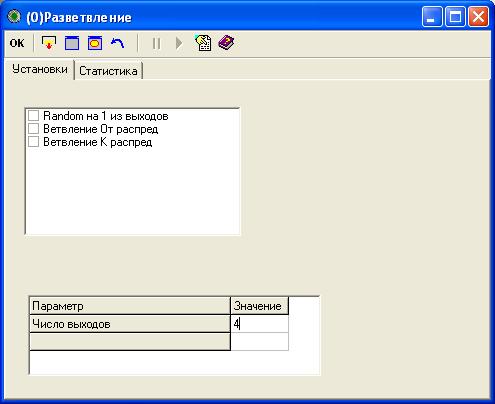Click the play simulation arrow
Viewport: 495px width, 404px height.
point(179,43)
